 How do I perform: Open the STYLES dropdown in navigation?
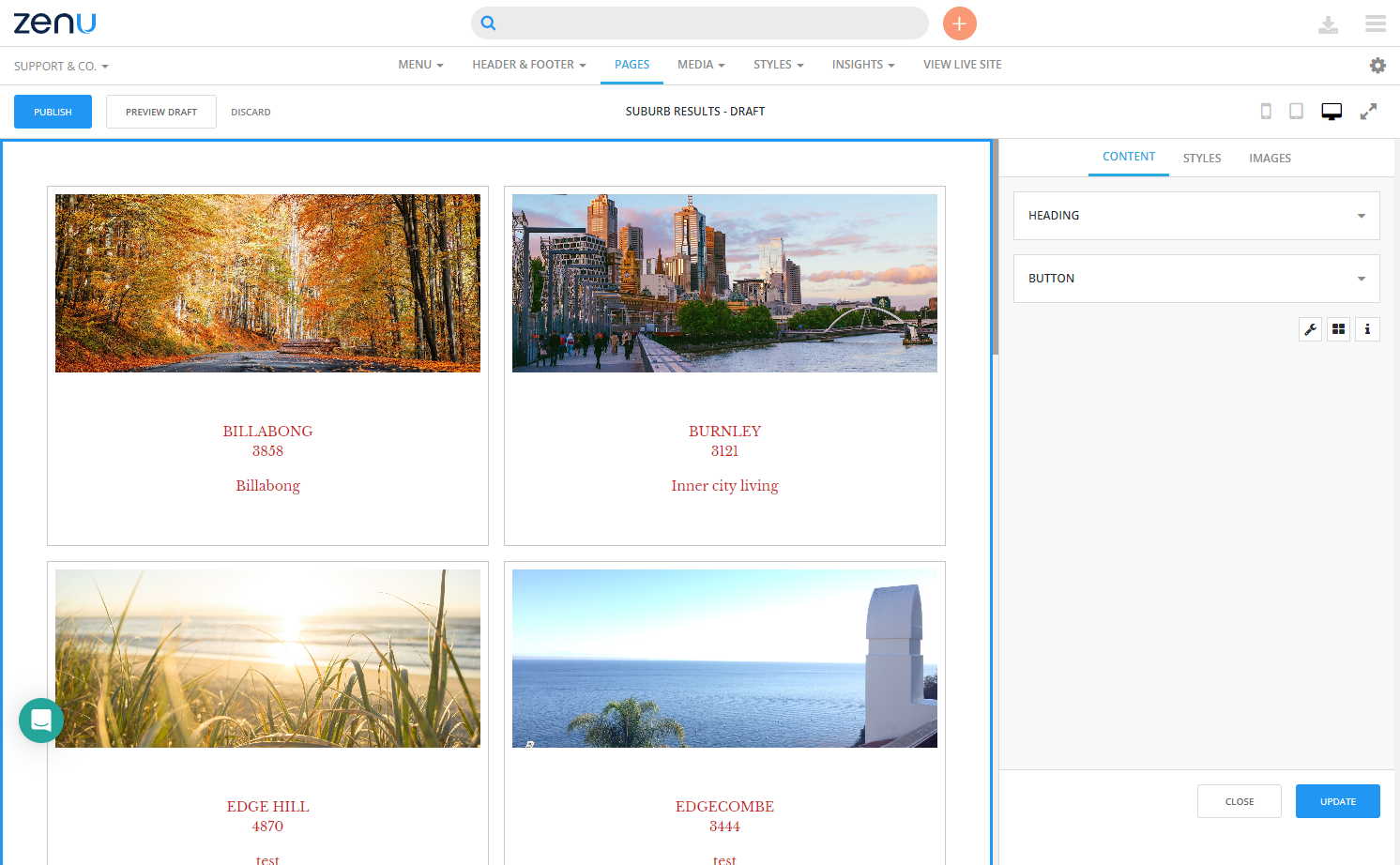pos(779,65)
